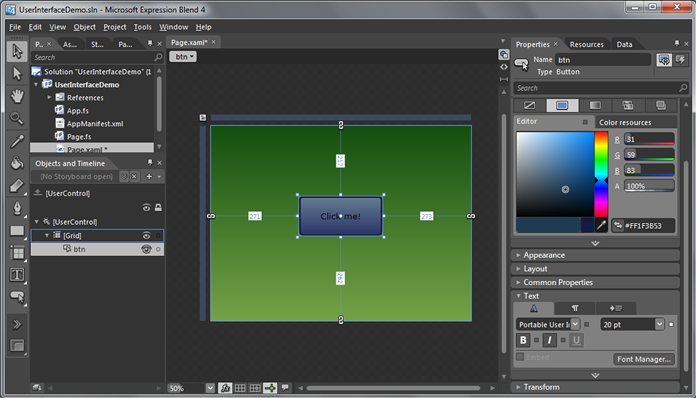Image resolution: width=696 pixels, height=398 pixels.
Task: Click the lock-all padlock icon
Action: point(158,208)
